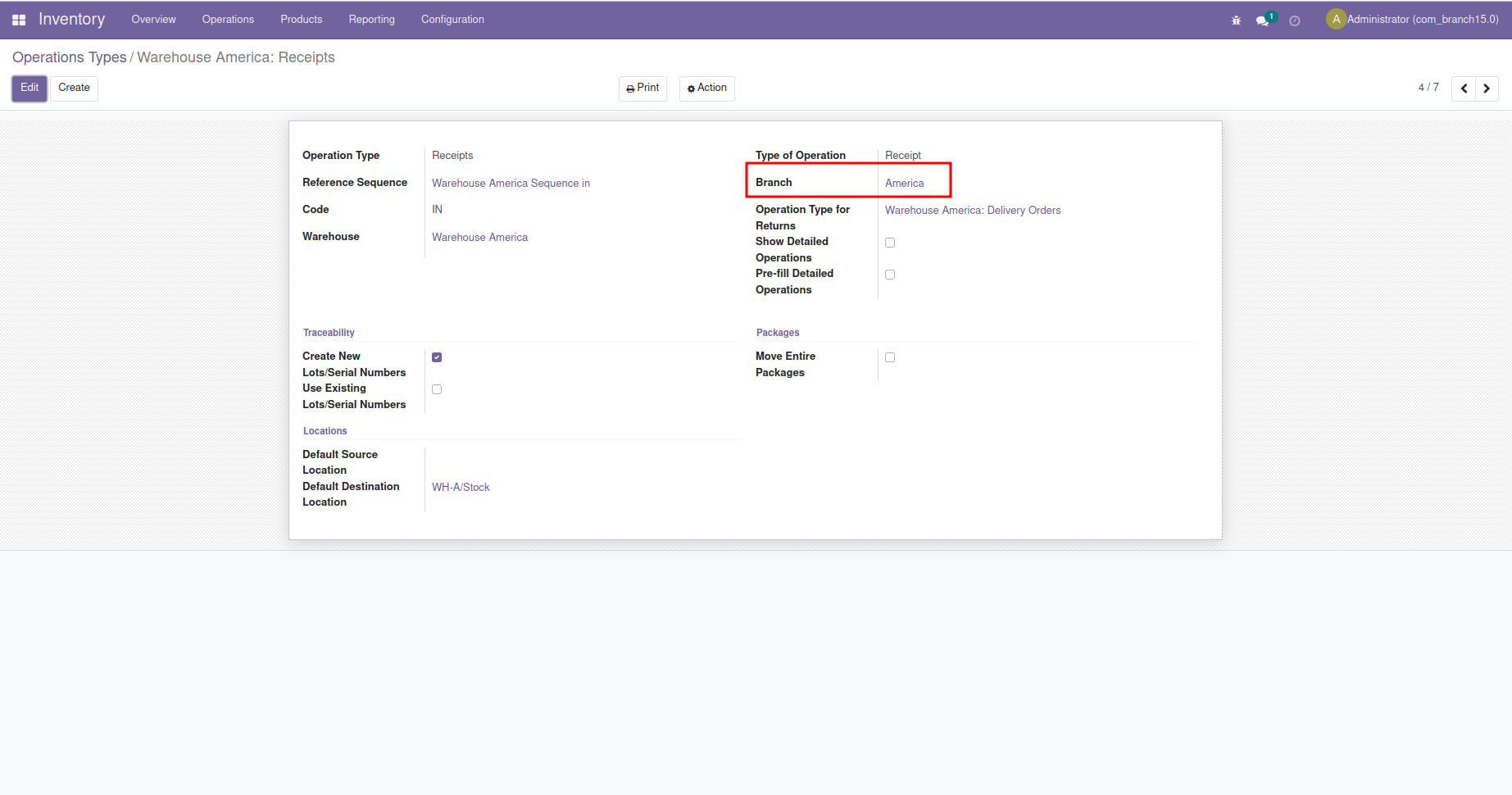This screenshot has width=1512, height=795.
Task: Click the Administrator avatar icon
Action: [1336, 19]
